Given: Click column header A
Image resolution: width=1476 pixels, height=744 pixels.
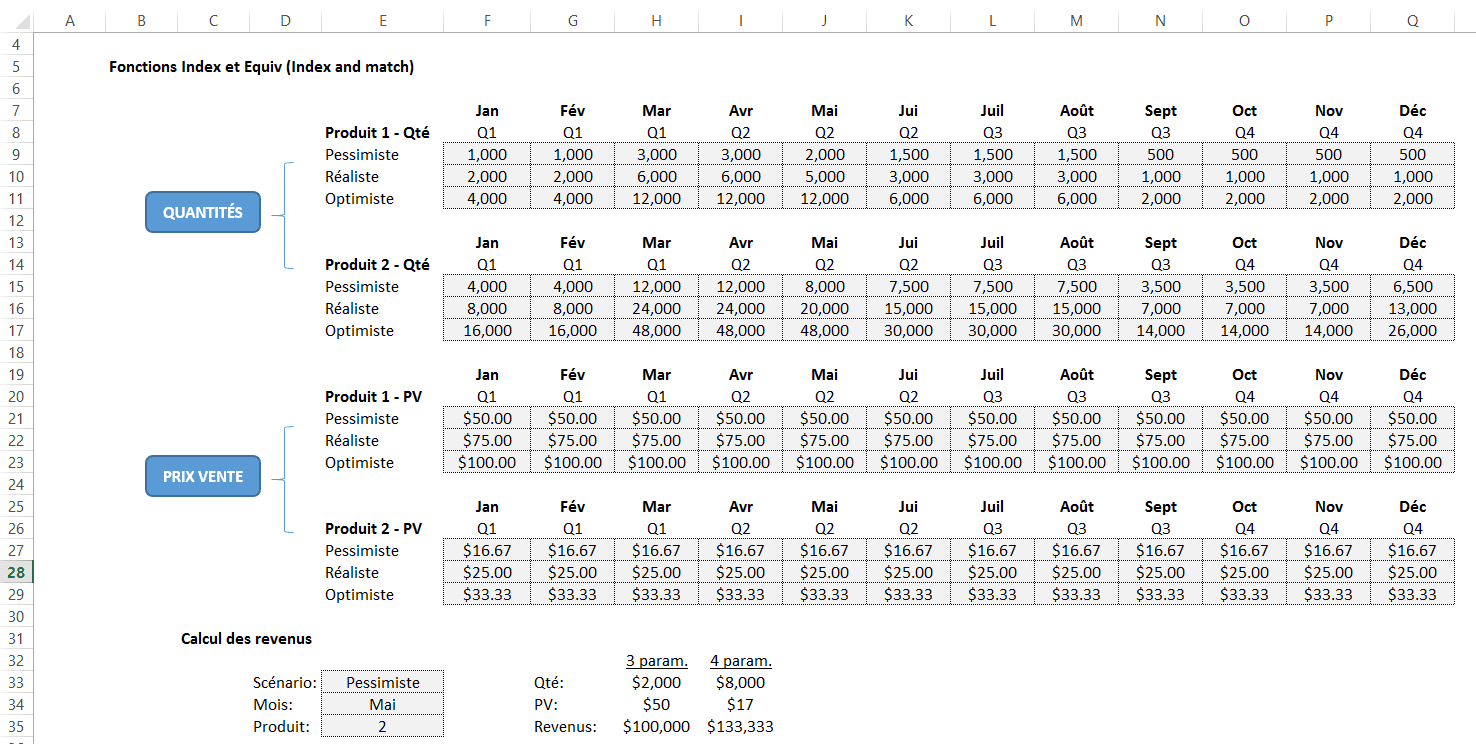Looking at the screenshot, I should [70, 20].
